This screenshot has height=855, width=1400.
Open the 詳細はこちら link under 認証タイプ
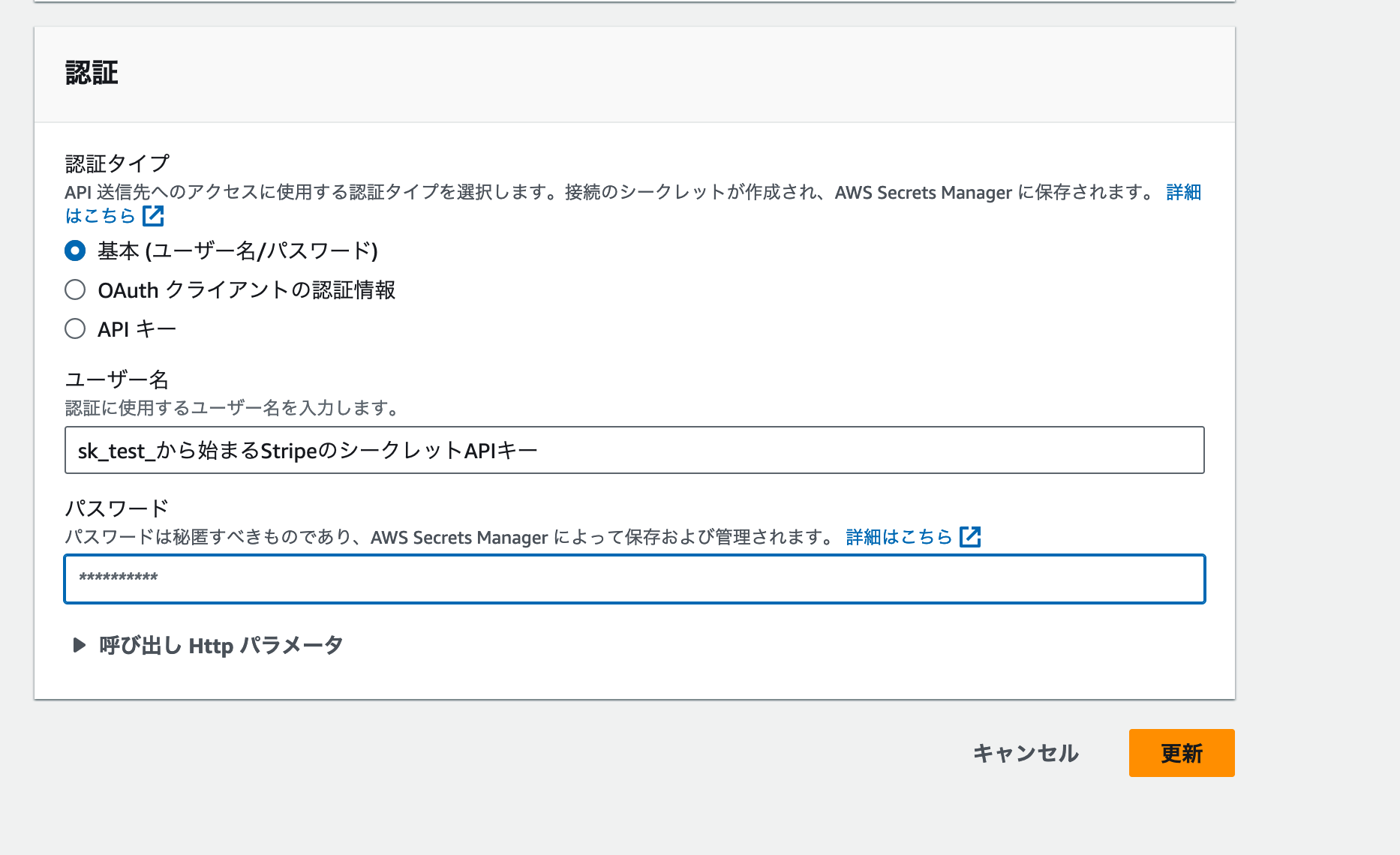[1182, 193]
